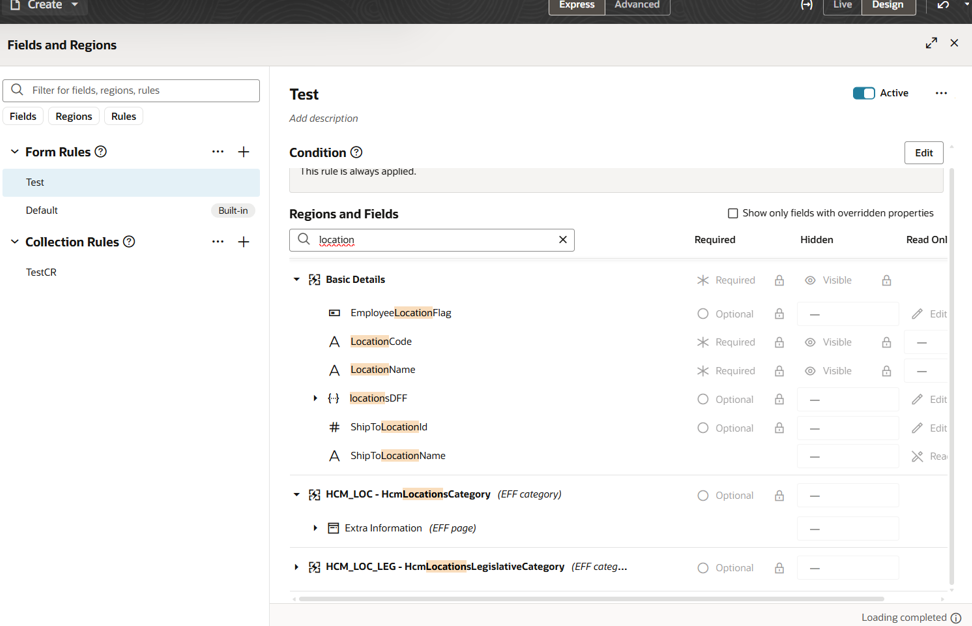Toggle the Active switch off
The image size is (972, 626).
pos(864,93)
